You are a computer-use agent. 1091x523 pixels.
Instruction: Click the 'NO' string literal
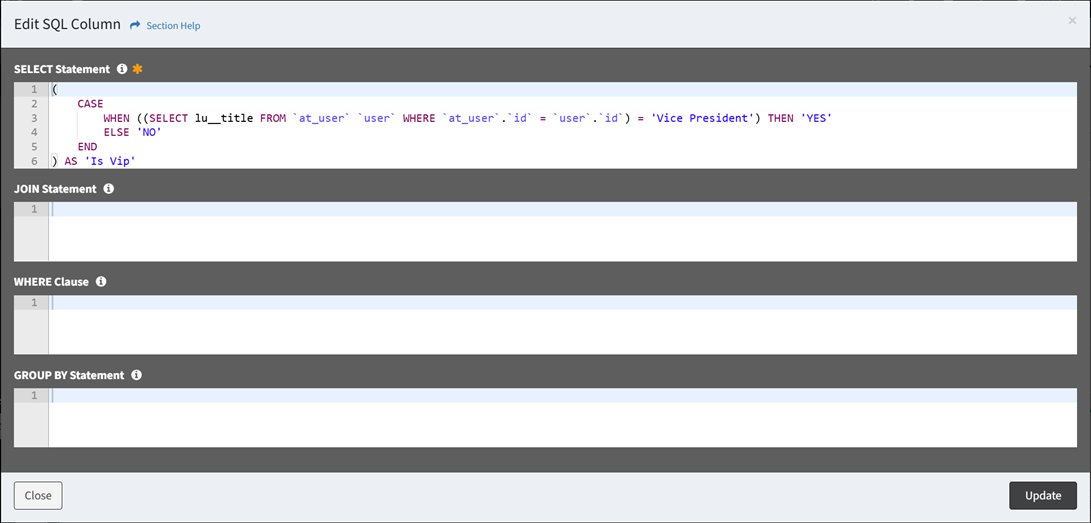tap(149, 132)
